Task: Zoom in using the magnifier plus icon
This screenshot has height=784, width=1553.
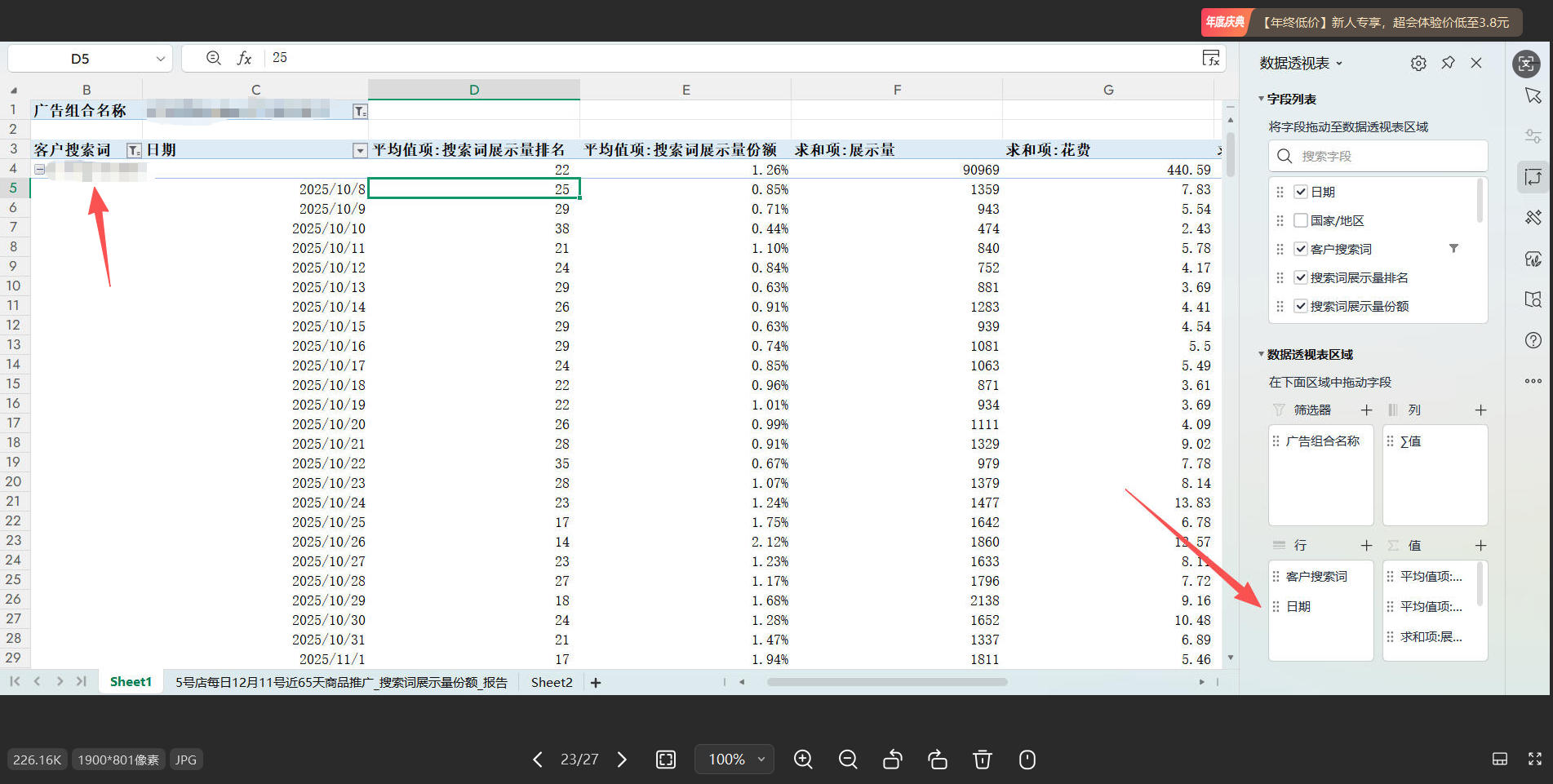Action: pos(803,760)
